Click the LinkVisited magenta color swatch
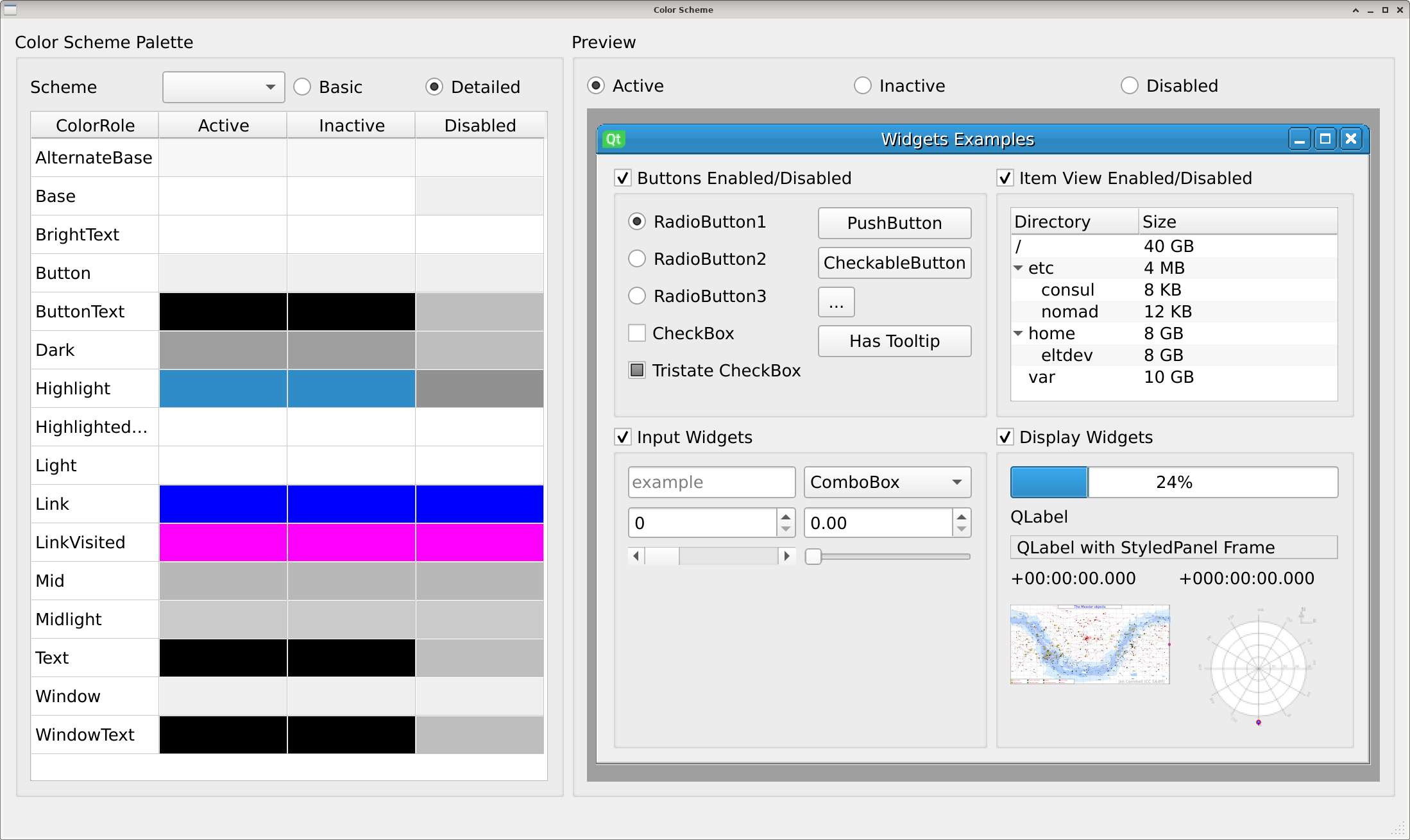 coord(223,542)
